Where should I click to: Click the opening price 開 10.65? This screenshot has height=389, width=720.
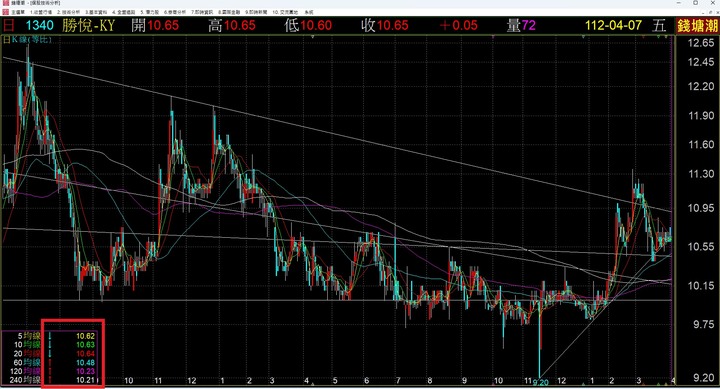tap(155, 25)
